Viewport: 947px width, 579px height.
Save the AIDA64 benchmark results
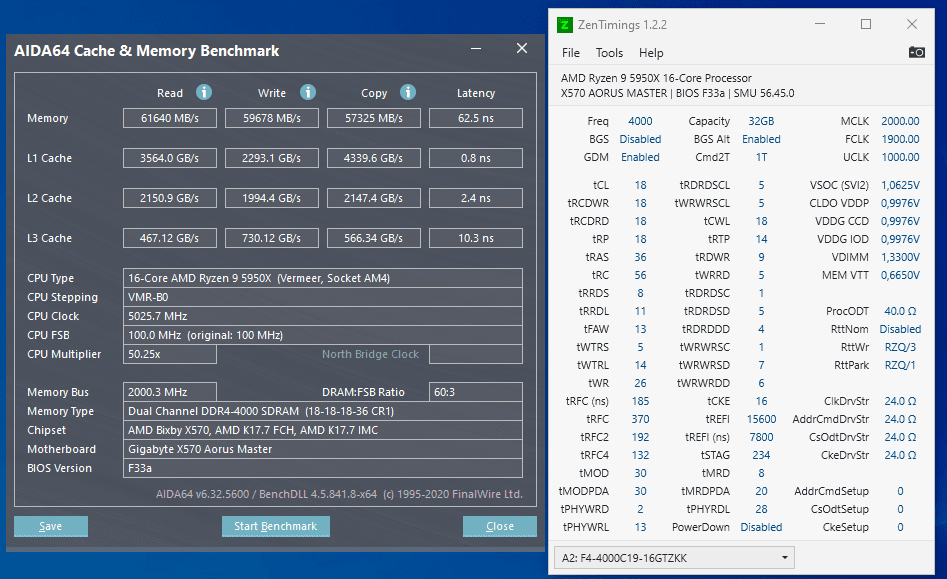[51, 526]
